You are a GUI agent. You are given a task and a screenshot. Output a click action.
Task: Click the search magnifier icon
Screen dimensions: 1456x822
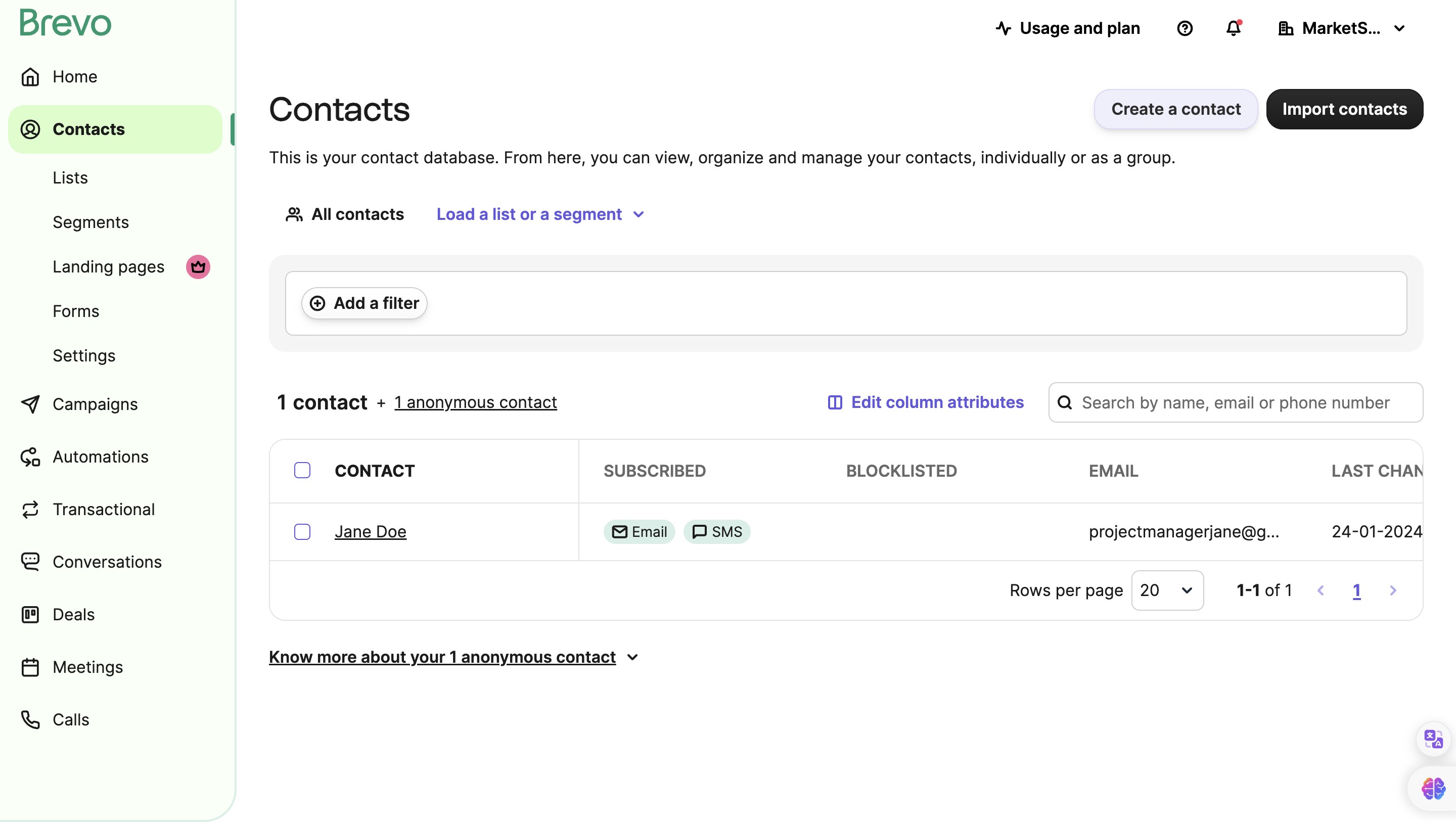[1065, 402]
